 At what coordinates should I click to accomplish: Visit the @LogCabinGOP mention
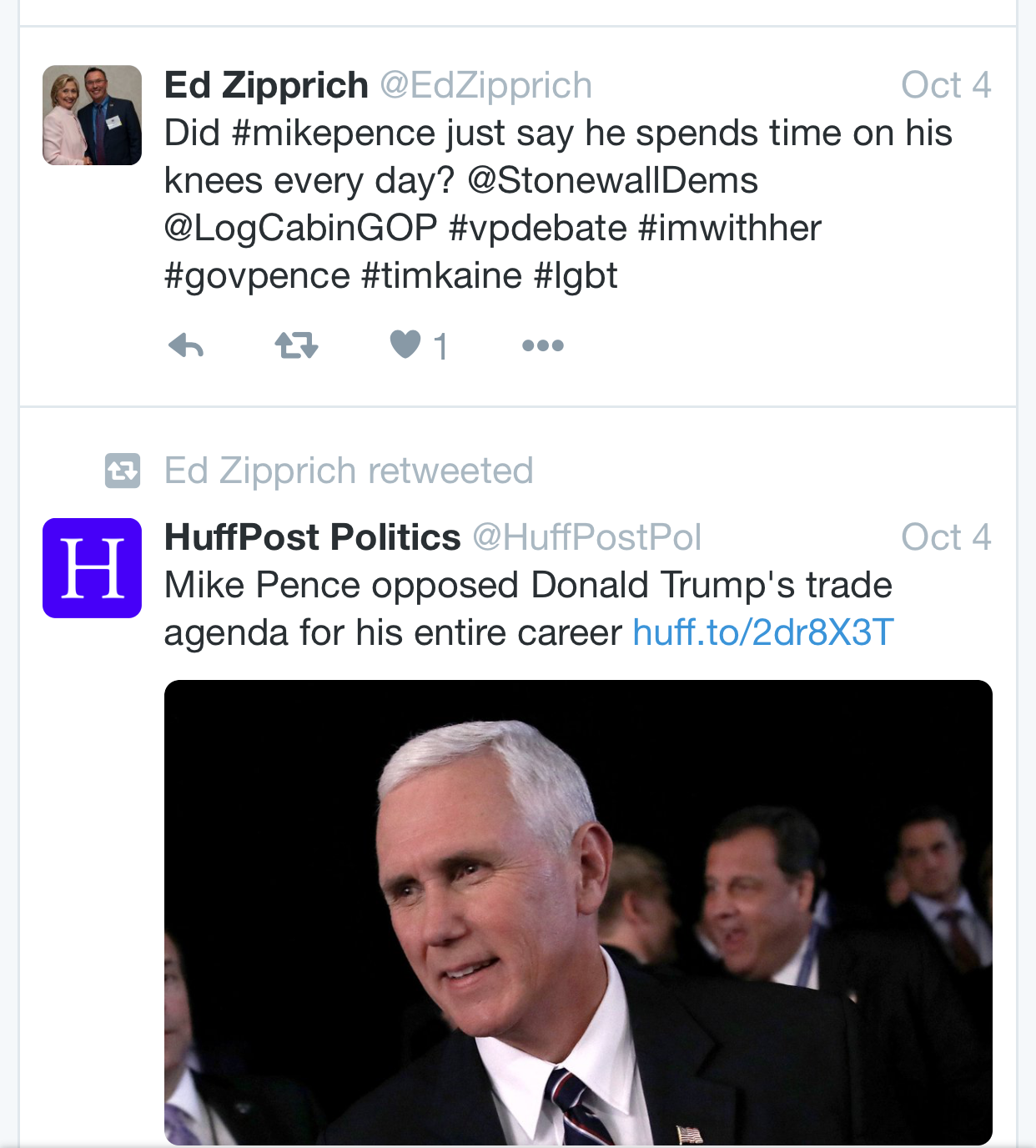point(301,229)
